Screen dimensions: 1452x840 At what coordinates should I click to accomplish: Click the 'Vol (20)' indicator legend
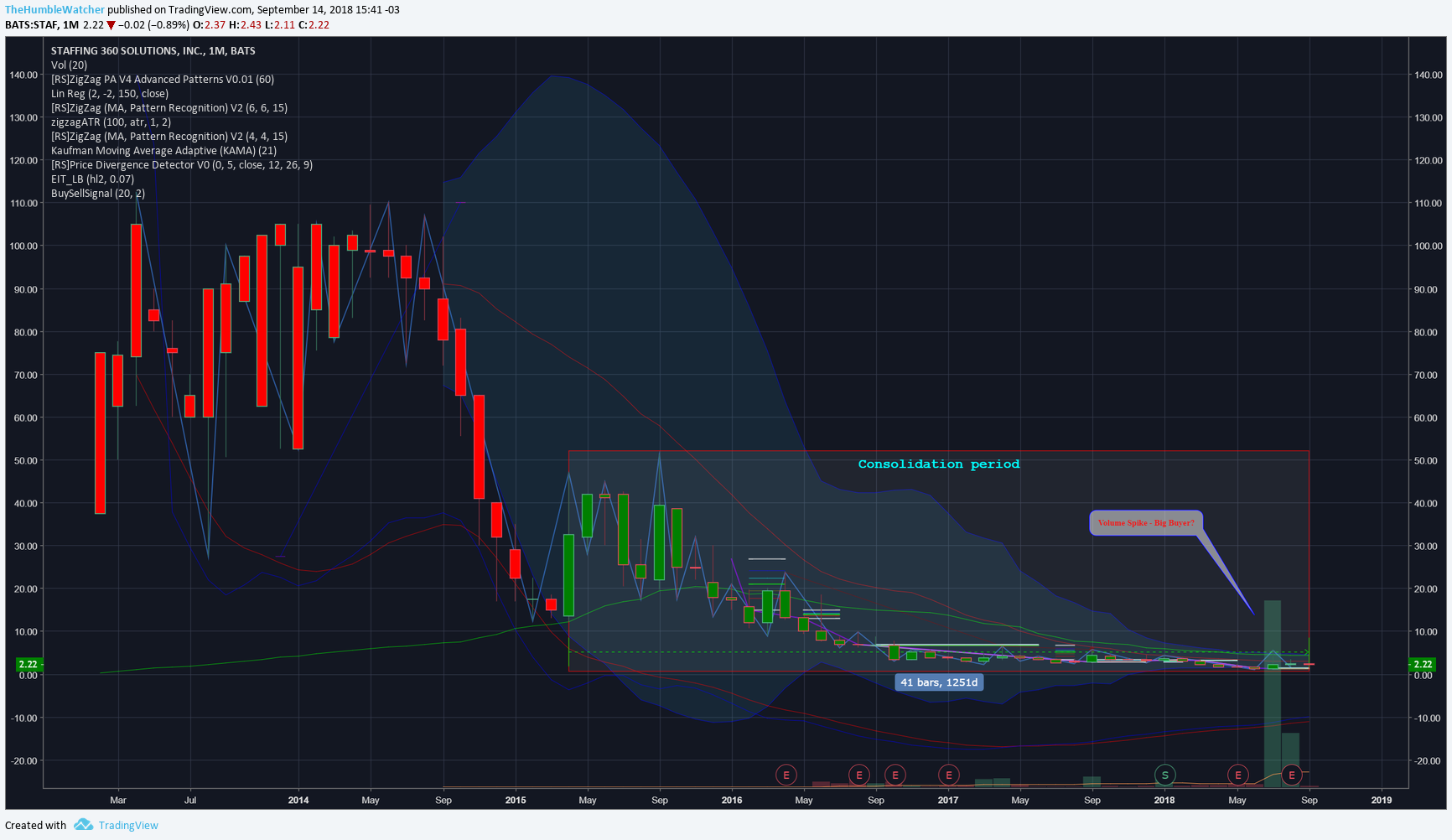tap(69, 65)
